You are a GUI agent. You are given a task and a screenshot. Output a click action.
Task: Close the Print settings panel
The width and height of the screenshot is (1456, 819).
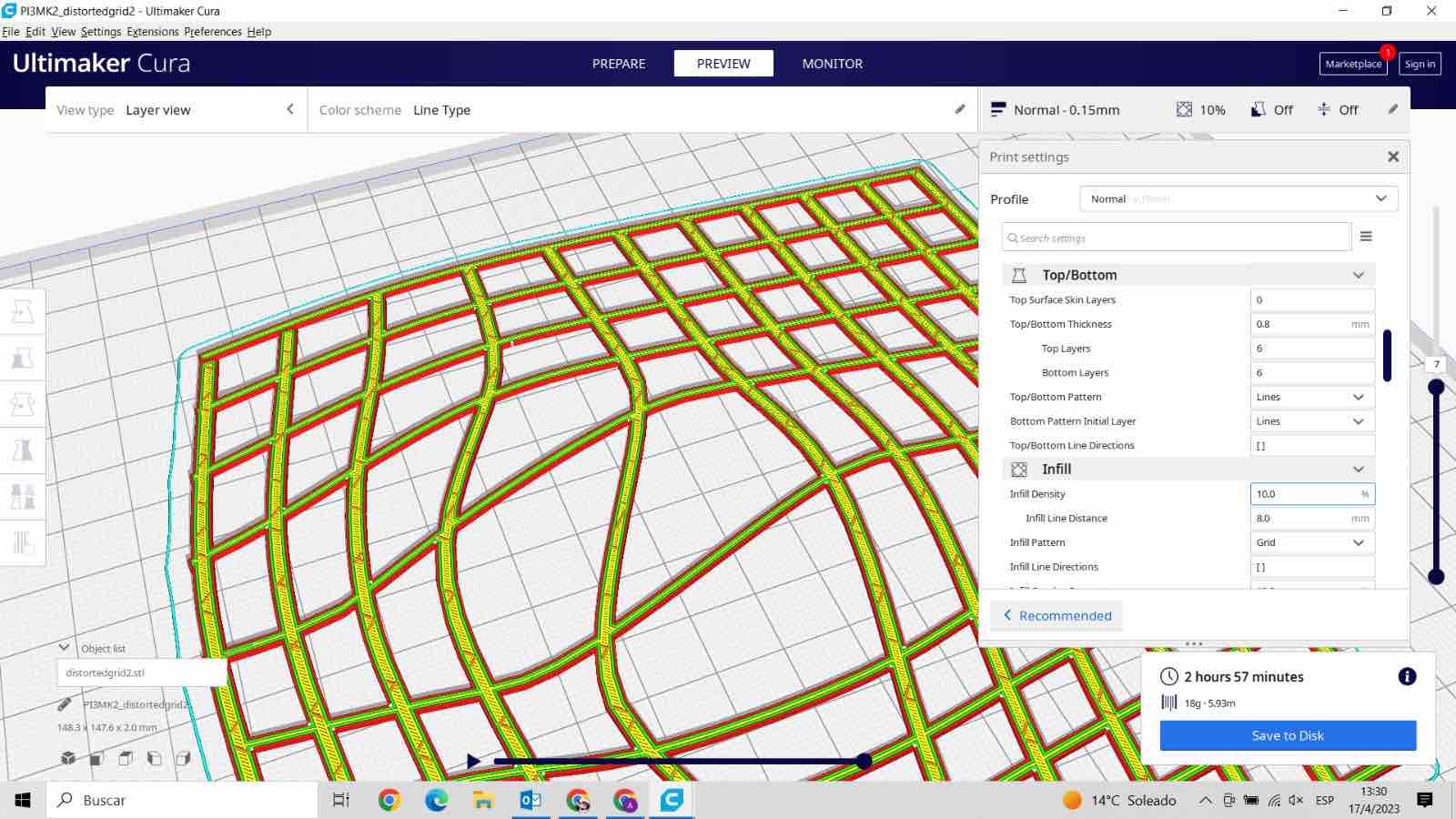[x=1393, y=157]
